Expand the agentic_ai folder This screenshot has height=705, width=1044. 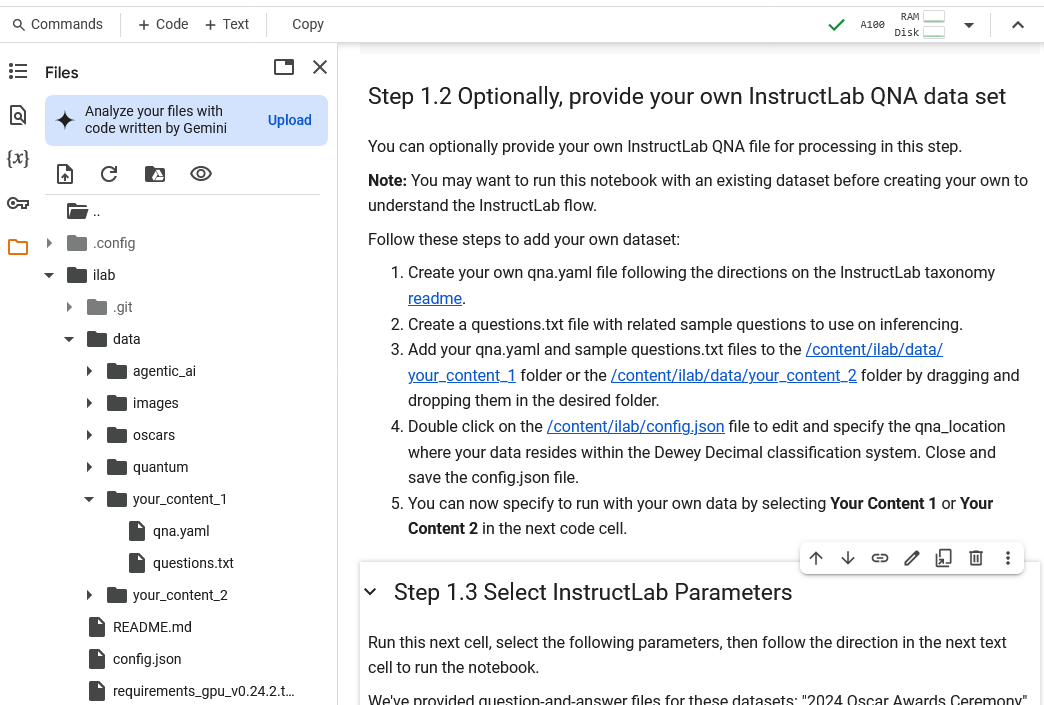[89, 371]
